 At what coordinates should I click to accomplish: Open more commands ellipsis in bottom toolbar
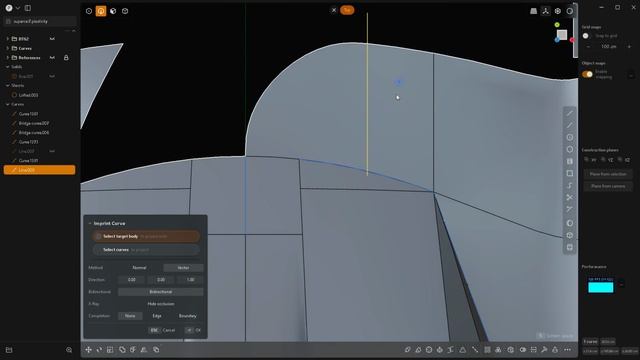568,350
